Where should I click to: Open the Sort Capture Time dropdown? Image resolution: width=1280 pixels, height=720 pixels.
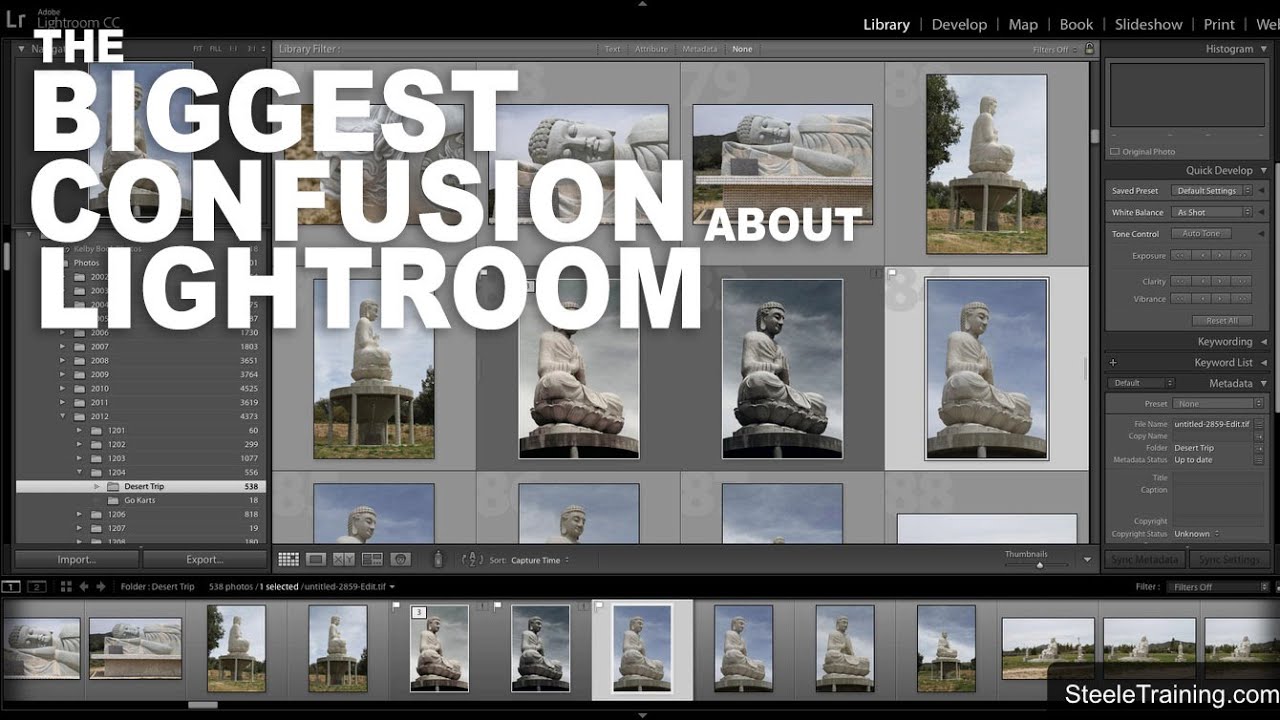coord(540,560)
